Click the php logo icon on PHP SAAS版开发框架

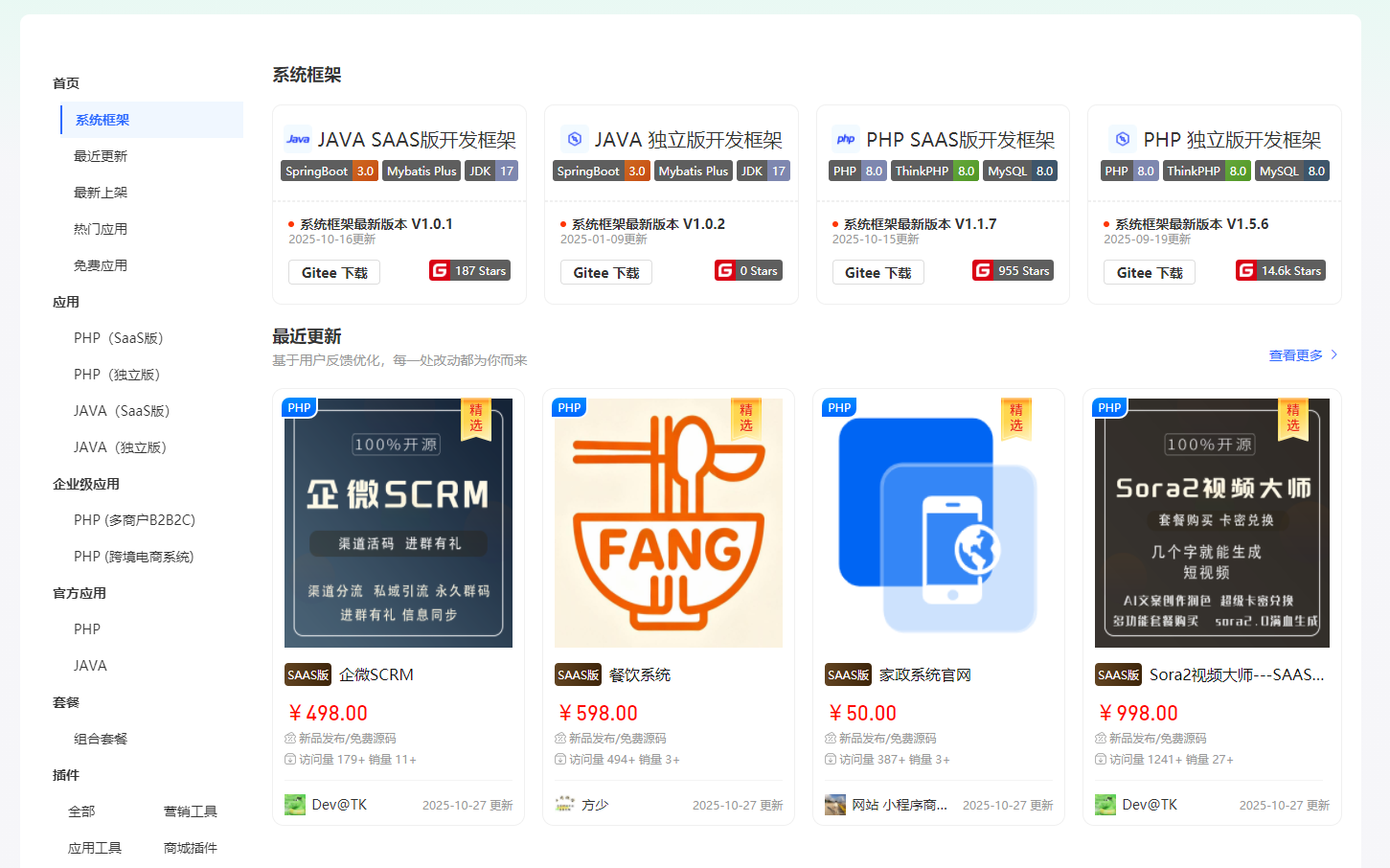click(x=846, y=139)
